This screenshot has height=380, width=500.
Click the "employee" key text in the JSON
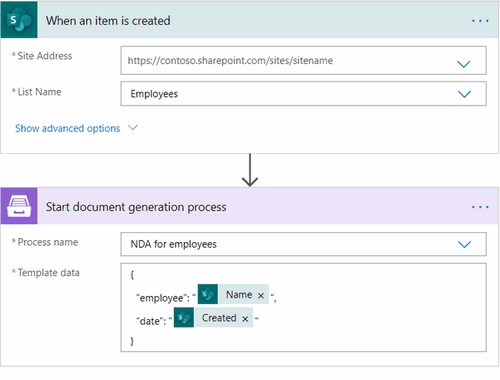(x=162, y=298)
